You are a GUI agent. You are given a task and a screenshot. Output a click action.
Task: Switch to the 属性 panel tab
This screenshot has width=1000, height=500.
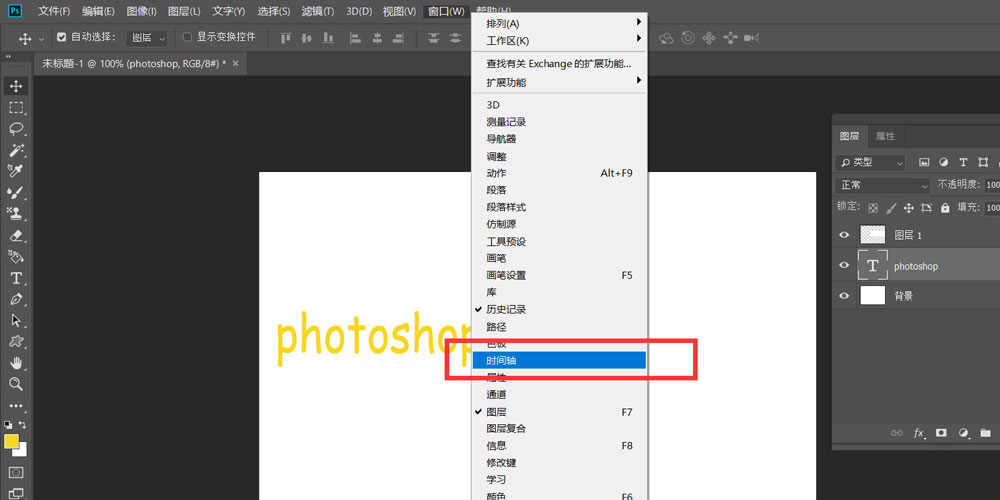(885, 136)
